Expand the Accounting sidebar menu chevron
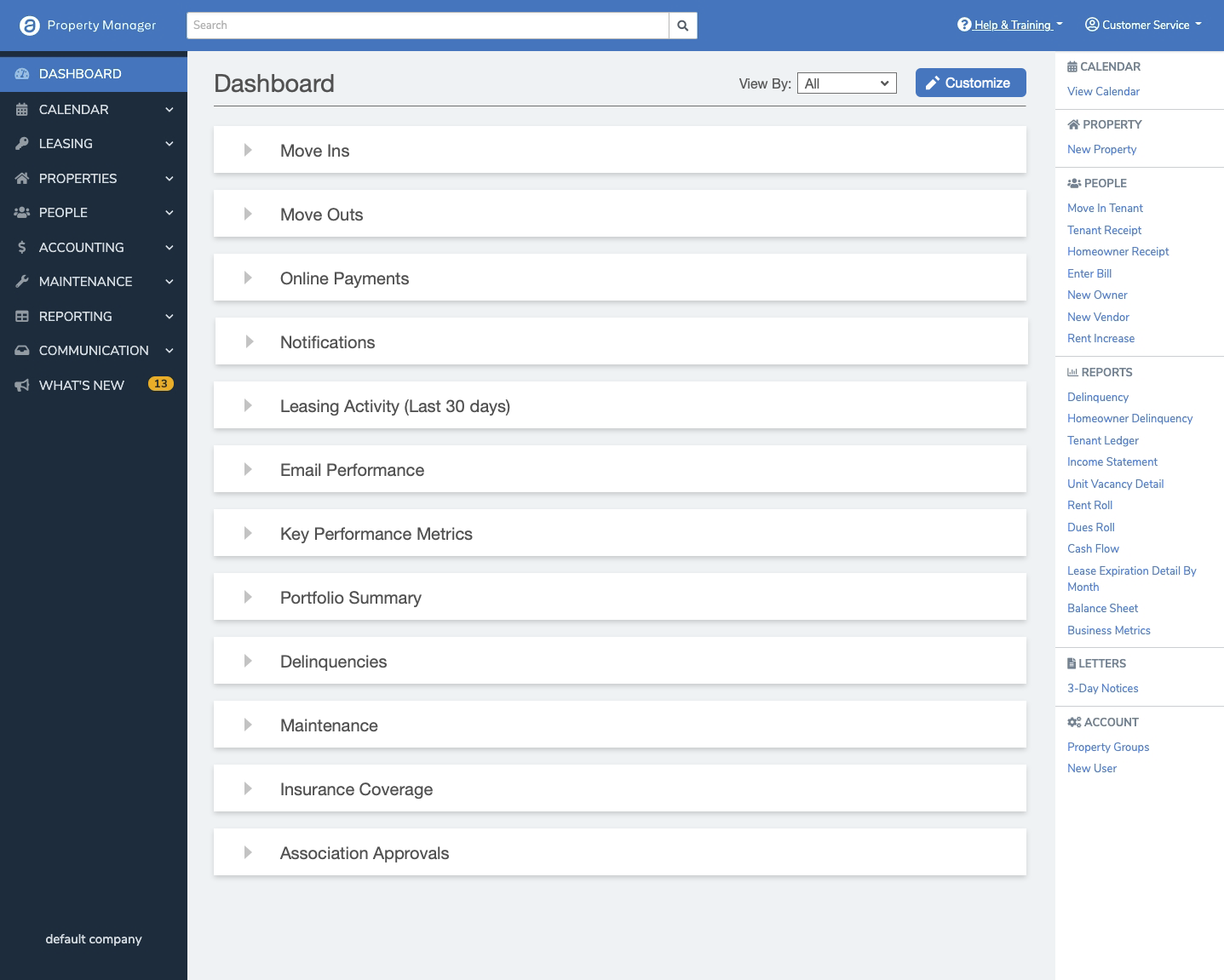1224x980 pixels. click(x=170, y=248)
